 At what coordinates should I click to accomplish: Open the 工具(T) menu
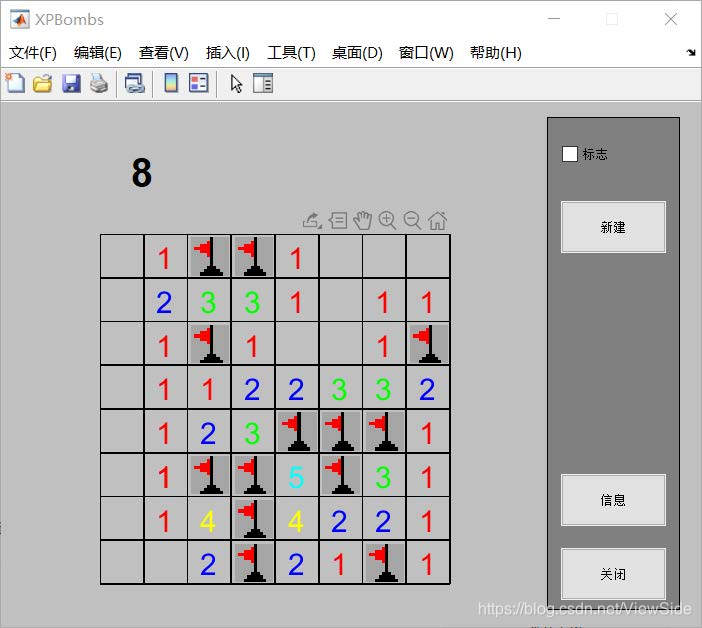291,53
